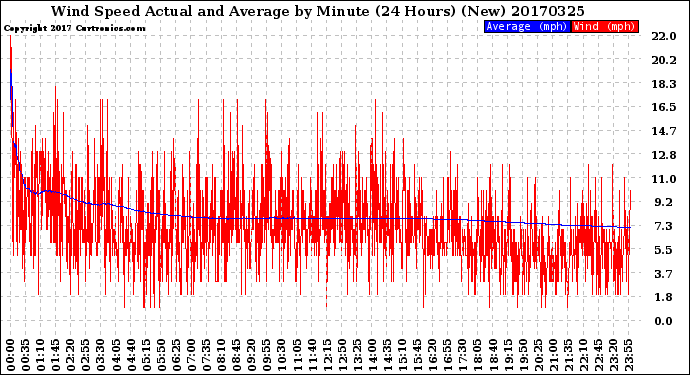Viewport: 690px width, 375px height.
Task: Click the 15:10 time axis label
Action: (x=402, y=355)
